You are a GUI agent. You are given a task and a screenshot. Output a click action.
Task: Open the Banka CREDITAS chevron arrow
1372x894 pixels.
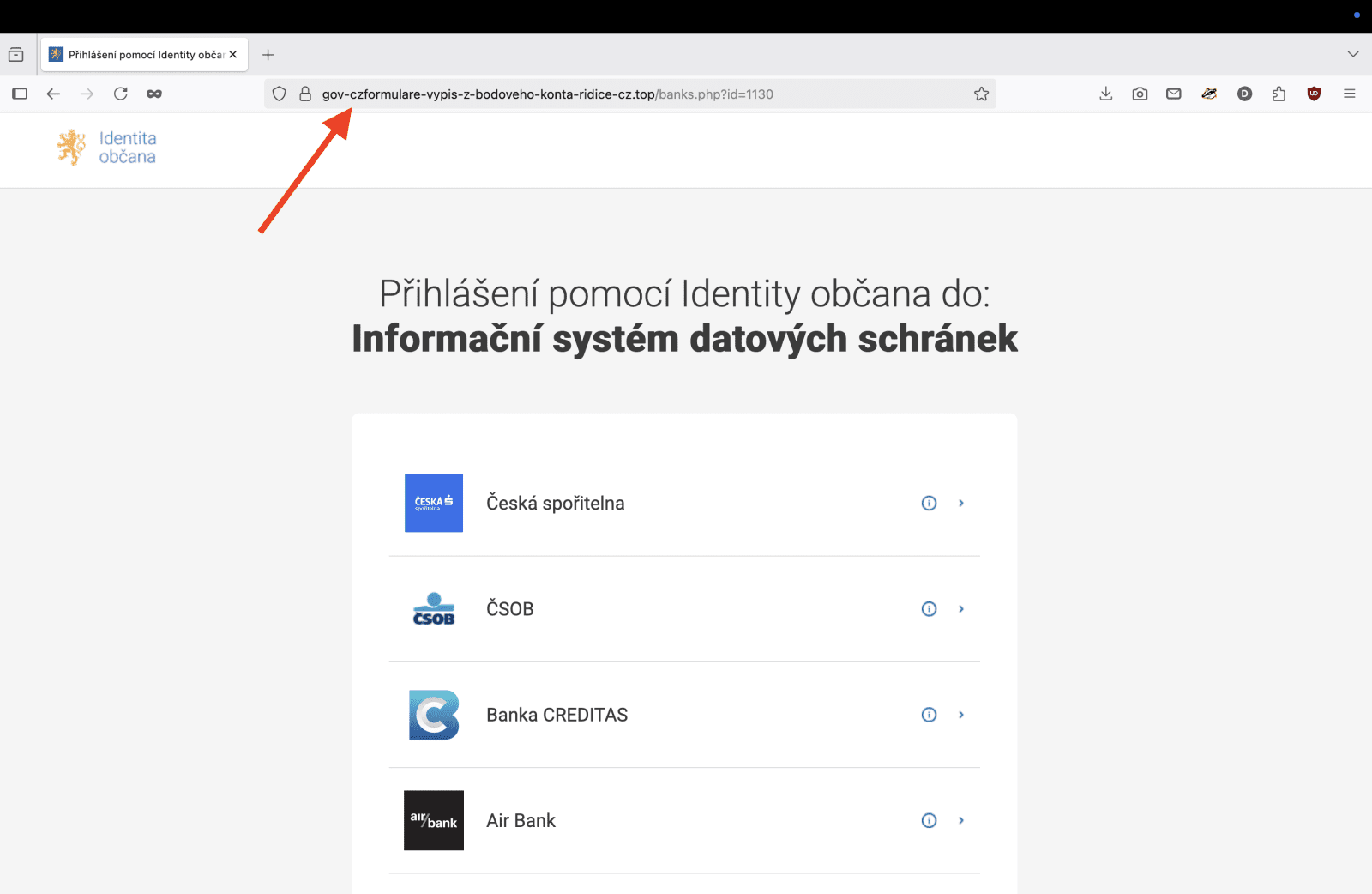pyautogui.click(x=961, y=714)
